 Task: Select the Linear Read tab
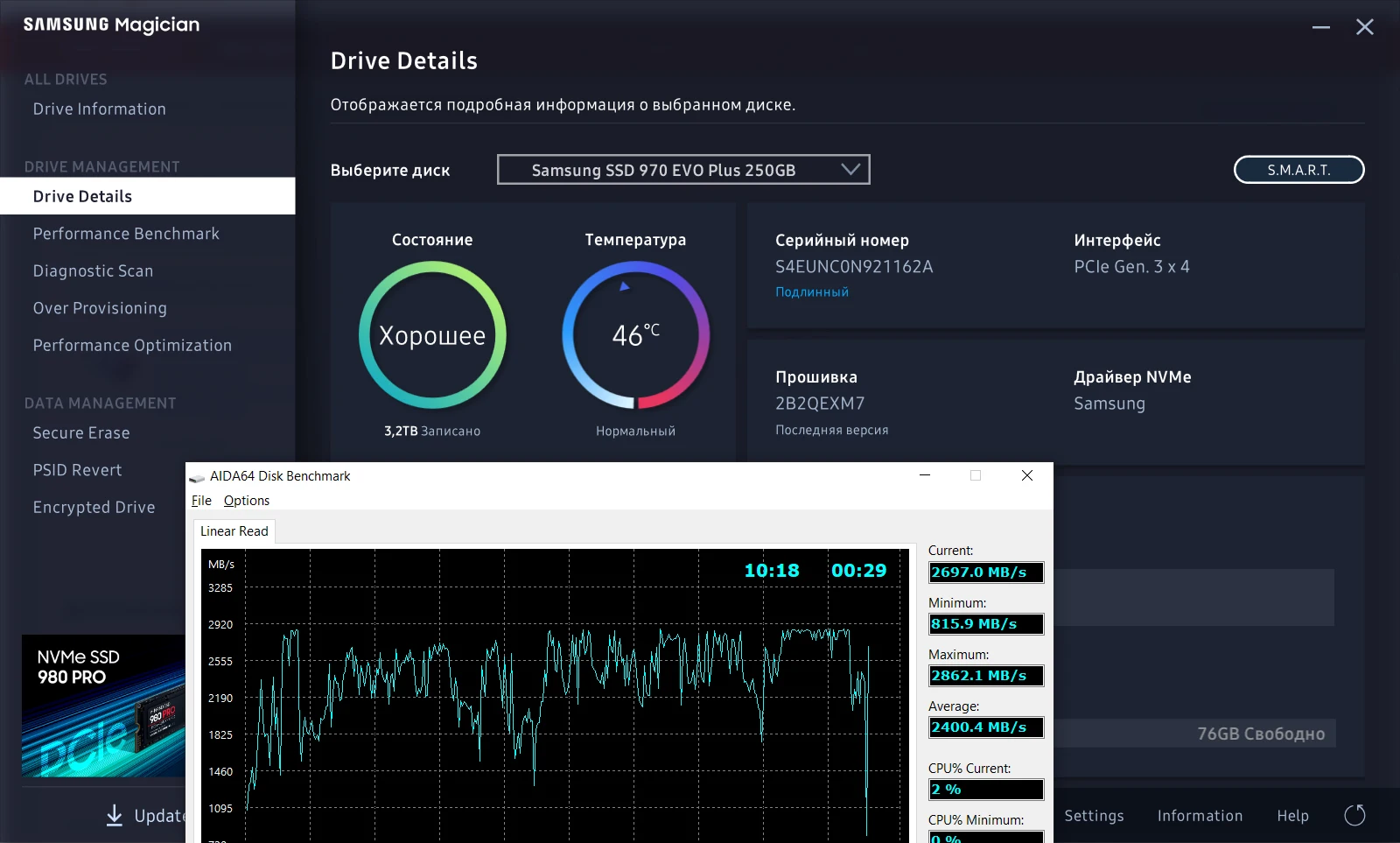click(x=234, y=531)
